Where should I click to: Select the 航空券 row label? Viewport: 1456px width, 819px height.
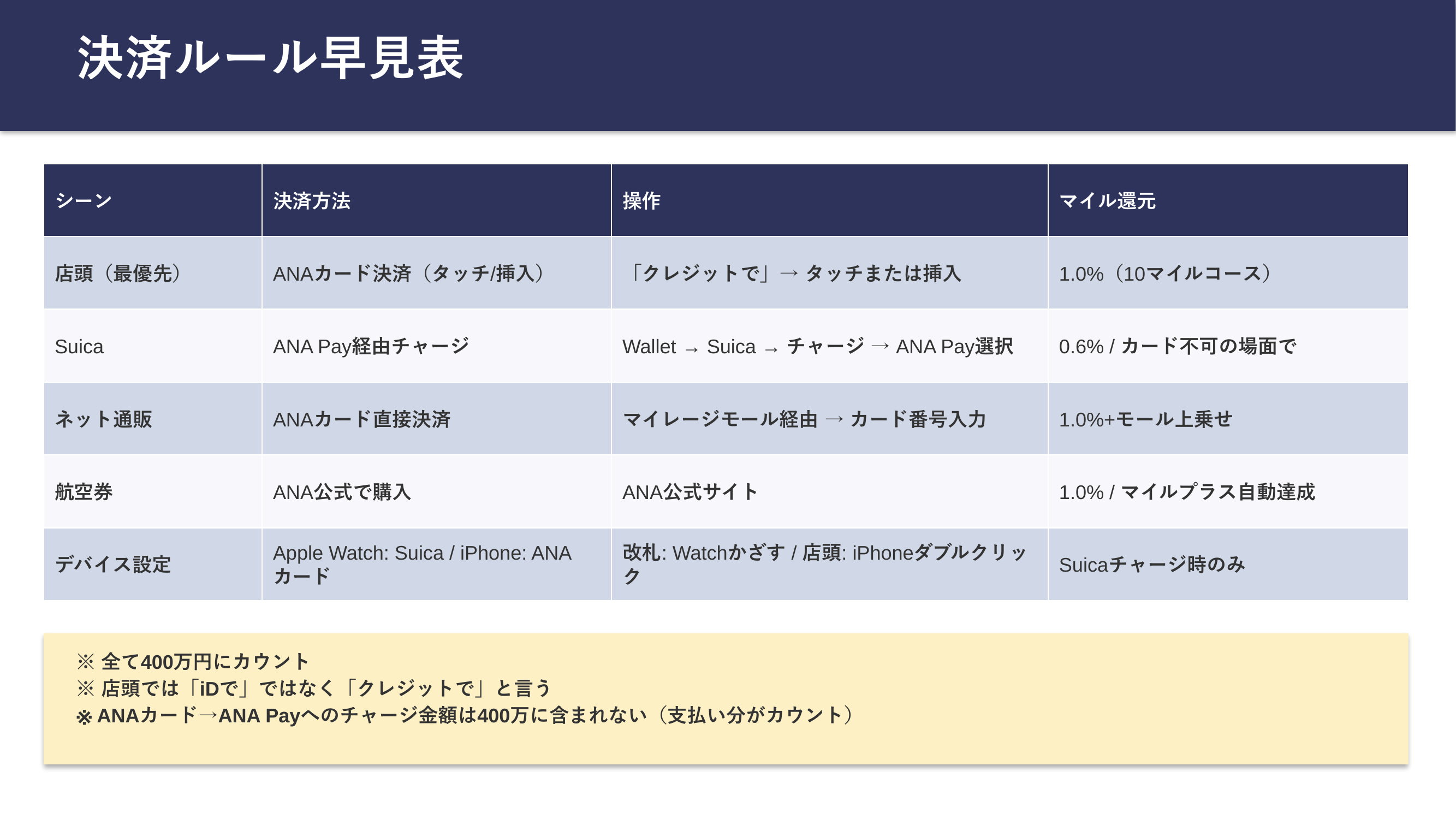[x=84, y=492]
